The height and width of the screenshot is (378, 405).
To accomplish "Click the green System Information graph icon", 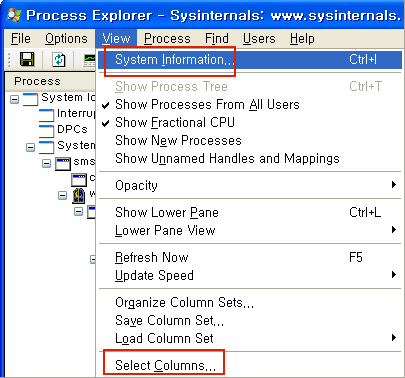I will [89, 60].
